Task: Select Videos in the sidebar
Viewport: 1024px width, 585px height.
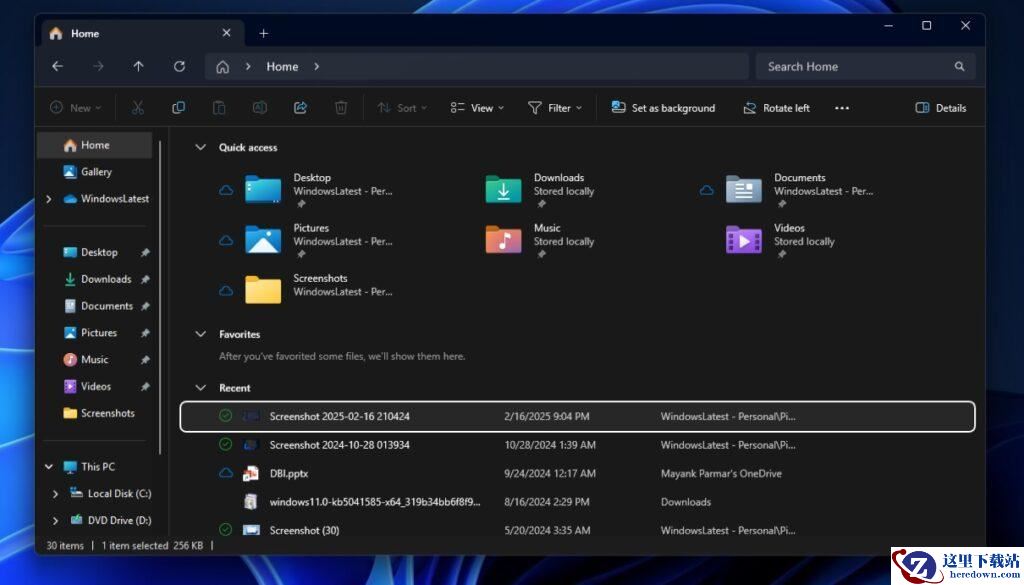Action: click(x=95, y=387)
